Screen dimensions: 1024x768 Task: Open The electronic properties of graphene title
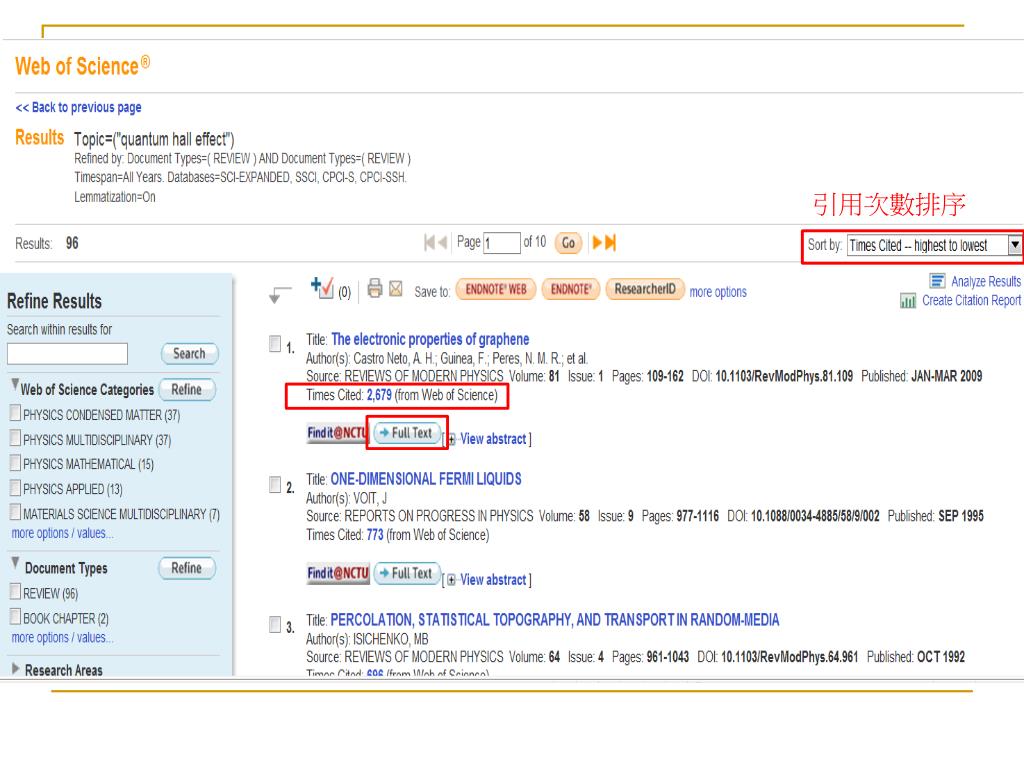tap(430, 340)
